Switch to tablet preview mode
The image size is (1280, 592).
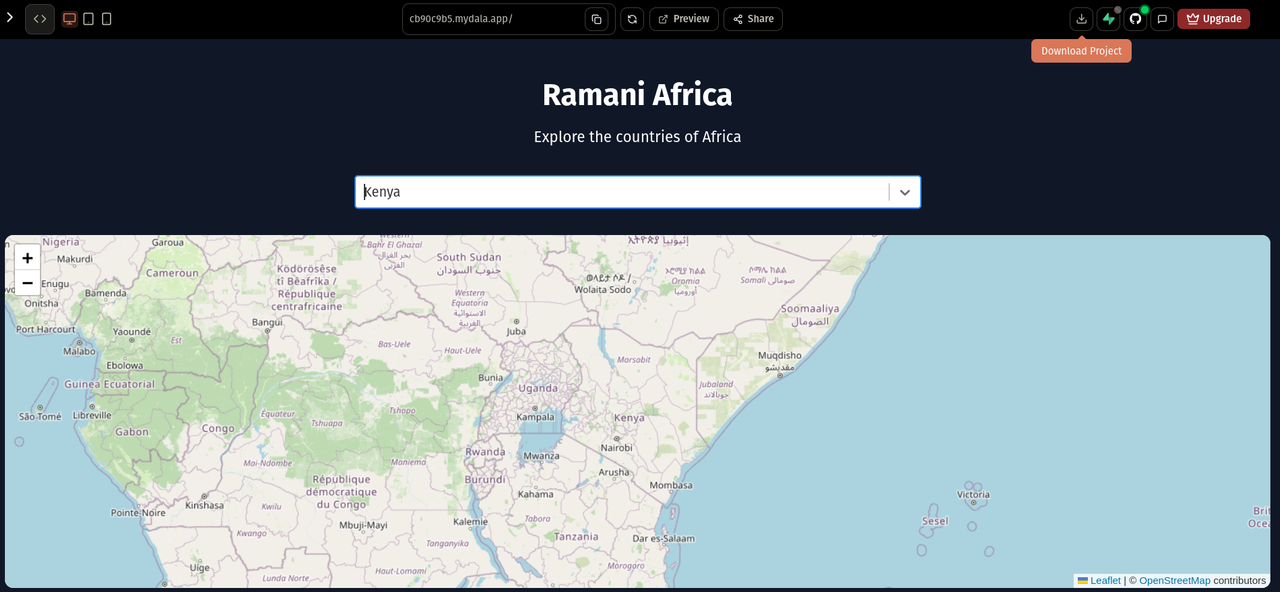point(88,19)
